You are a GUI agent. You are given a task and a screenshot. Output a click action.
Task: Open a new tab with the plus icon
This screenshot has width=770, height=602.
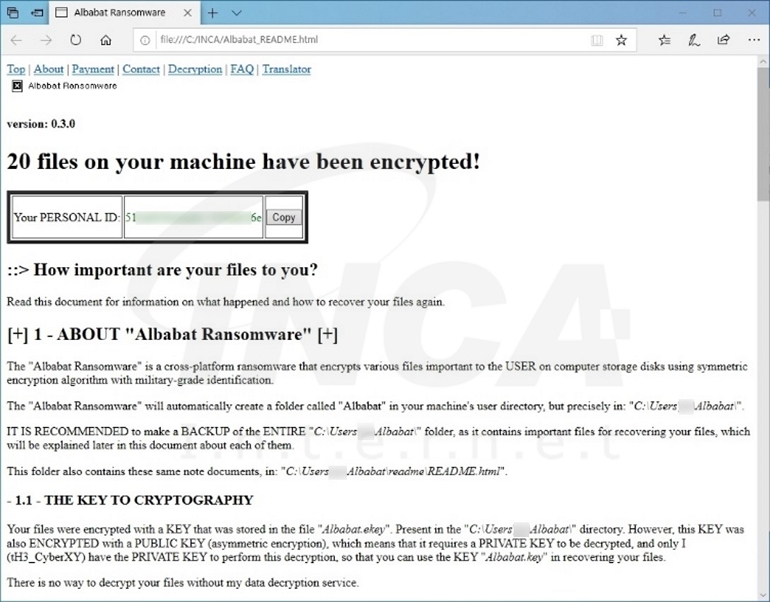213,13
